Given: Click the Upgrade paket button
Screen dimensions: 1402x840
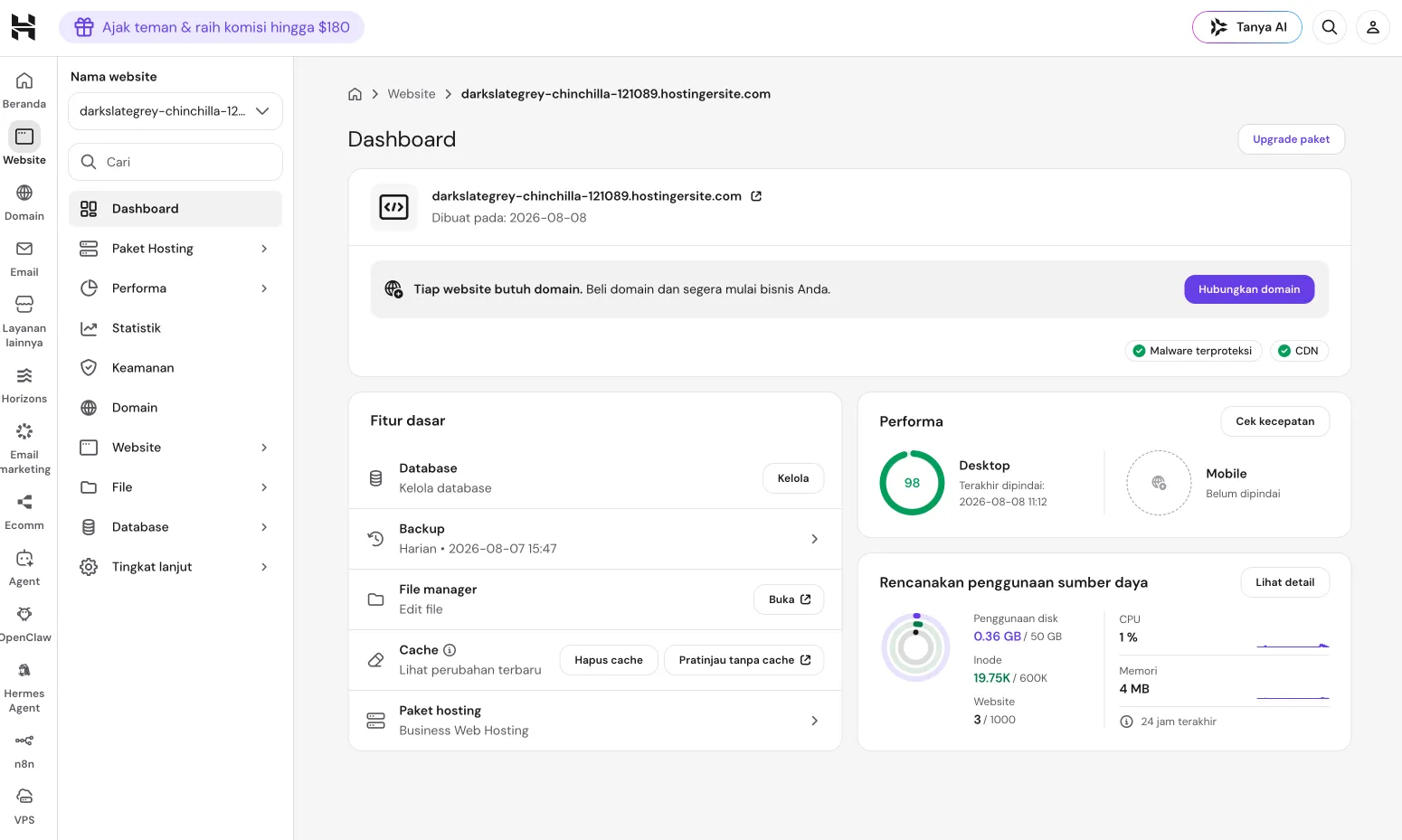Looking at the screenshot, I should tap(1291, 139).
